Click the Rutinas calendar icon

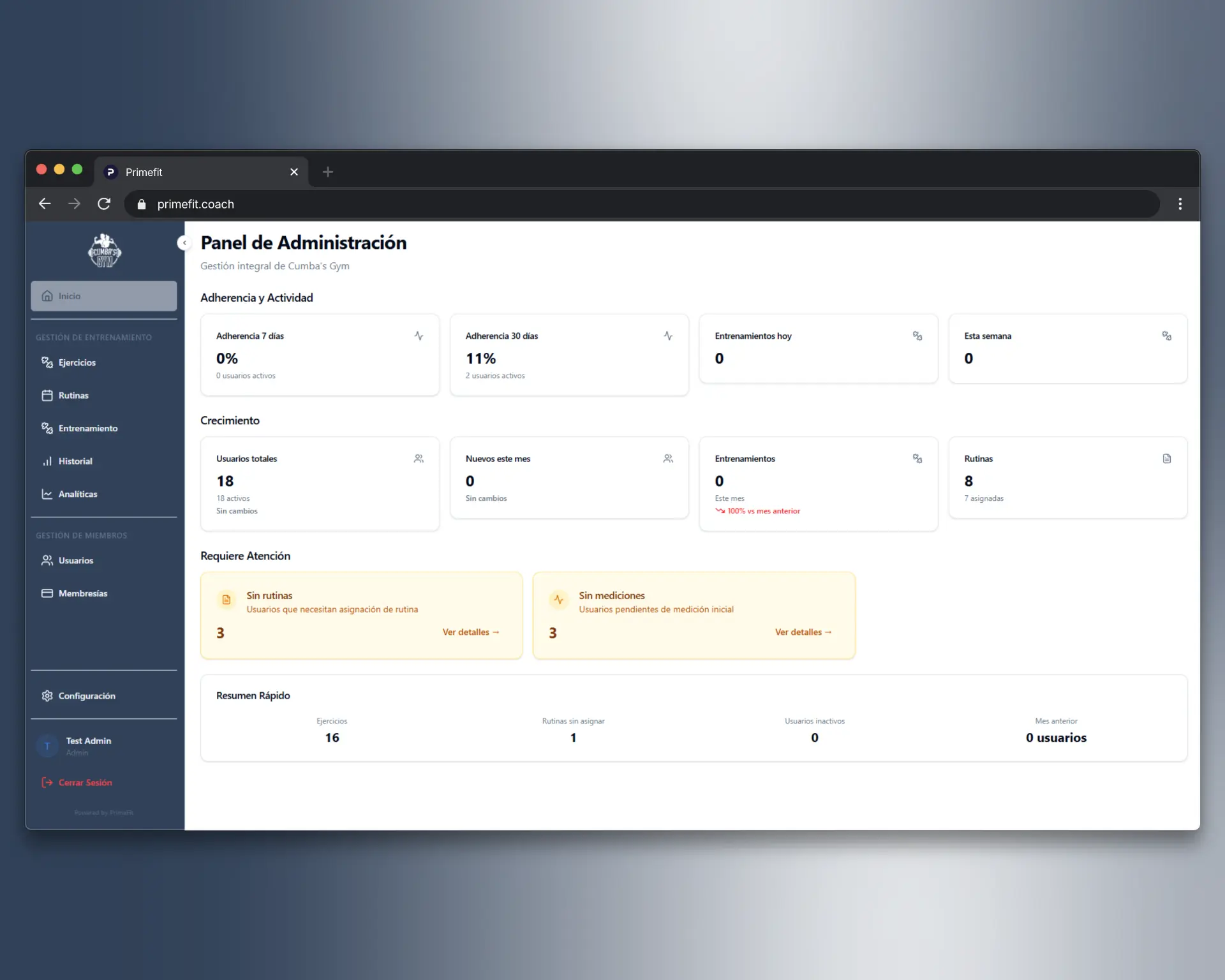click(47, 396)
